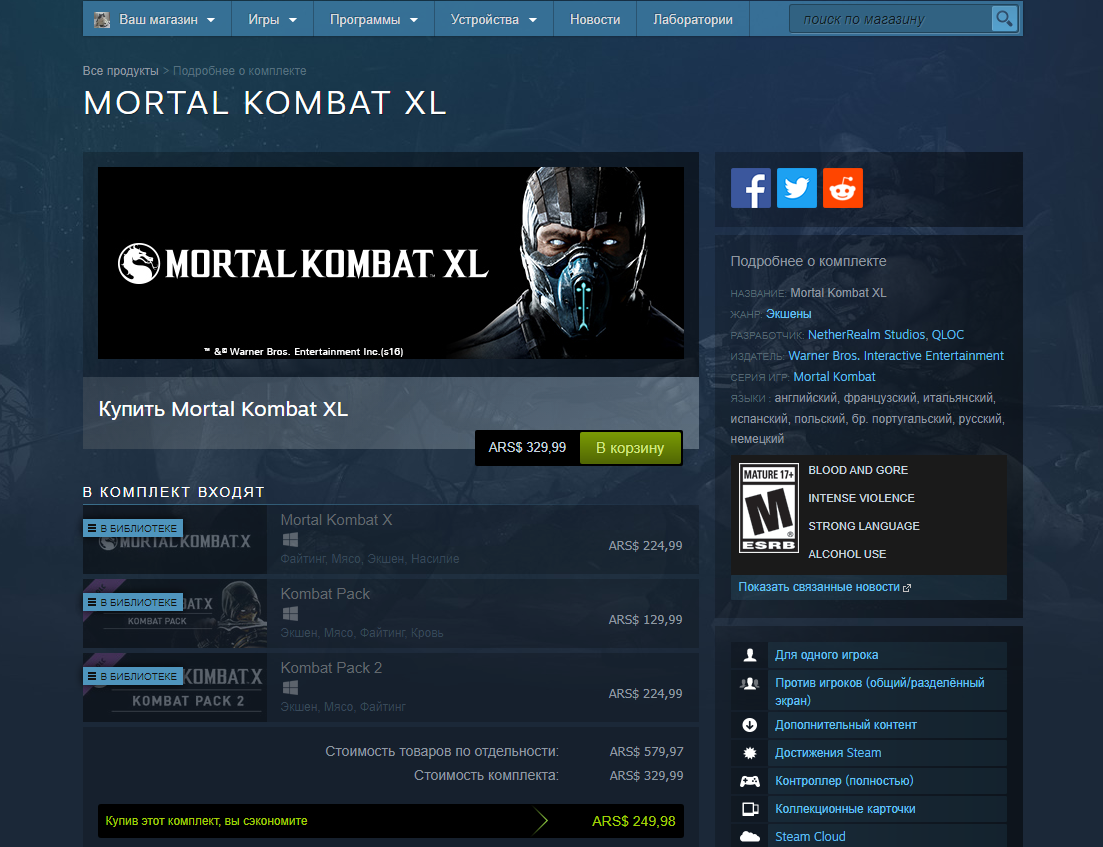Open the Экшены genre link
This screenshot has width=1103, height=847.
(789, 314)
